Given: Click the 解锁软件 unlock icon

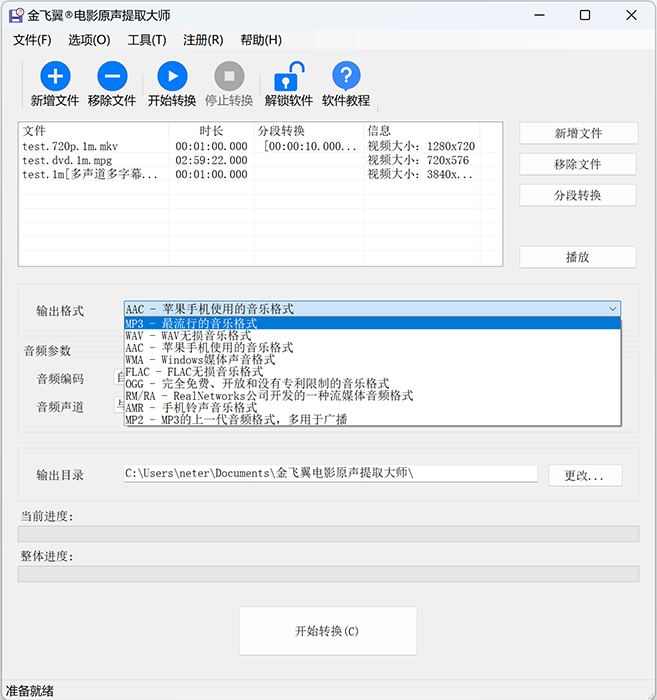Looking at the screenshot, I should (289, 77).
